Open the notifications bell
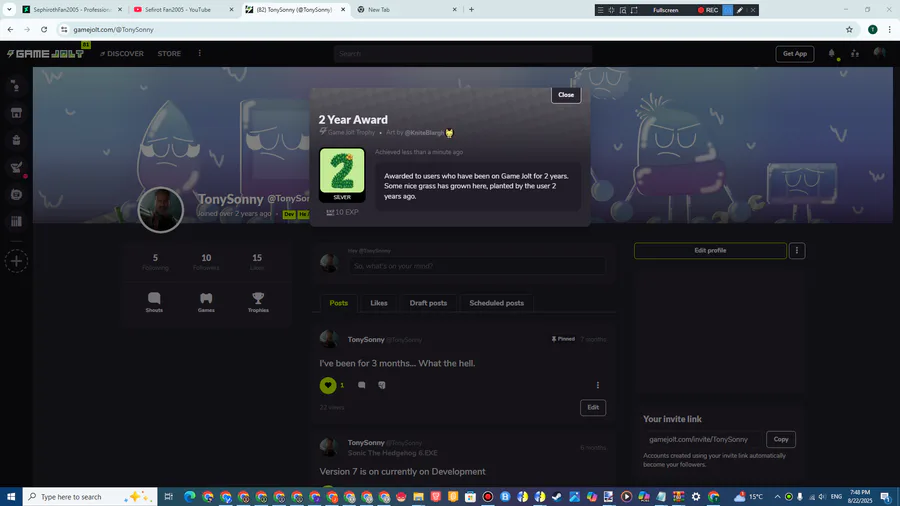Viewport: 900px width, 506px height. [832, 53]
